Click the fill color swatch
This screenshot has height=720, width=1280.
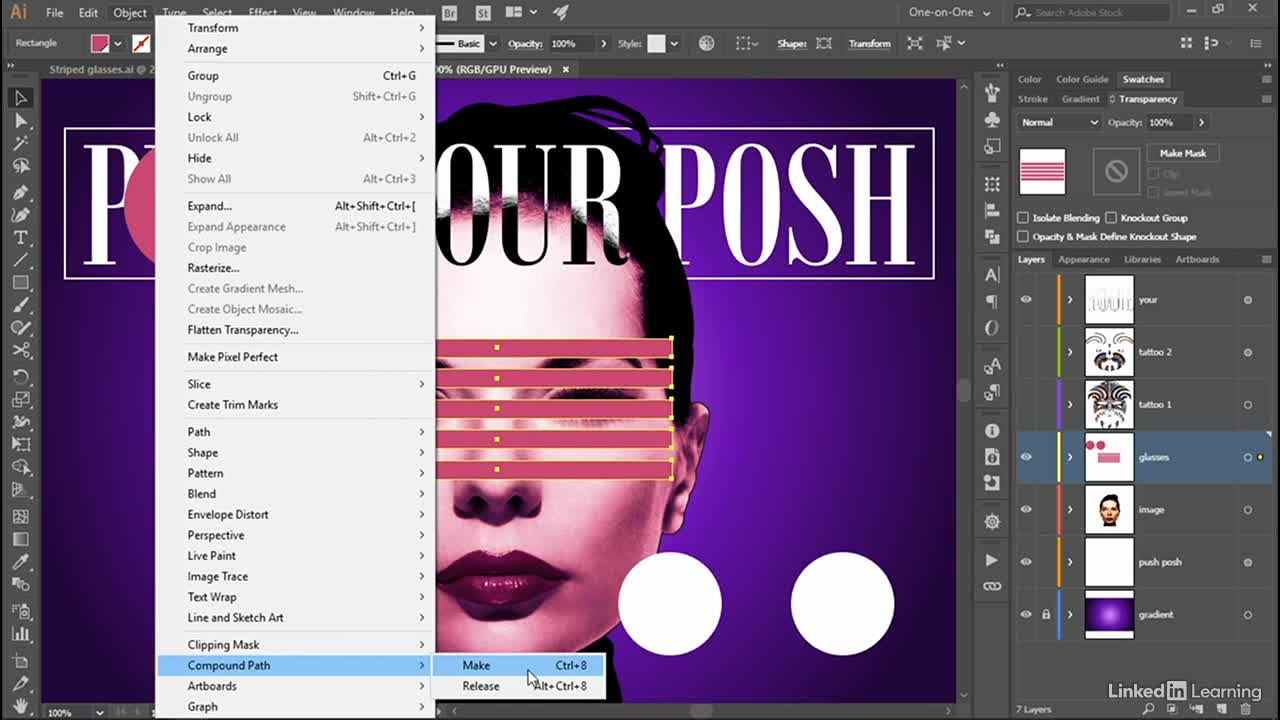[x=100, y=43]
